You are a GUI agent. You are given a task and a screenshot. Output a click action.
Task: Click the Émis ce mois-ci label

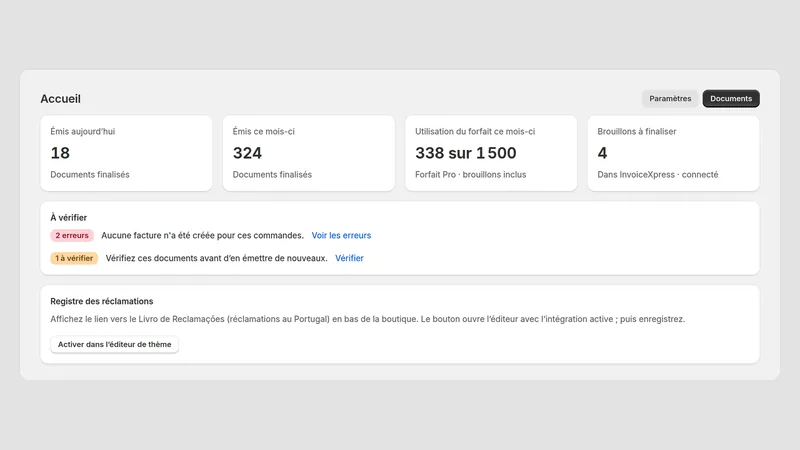263,131
